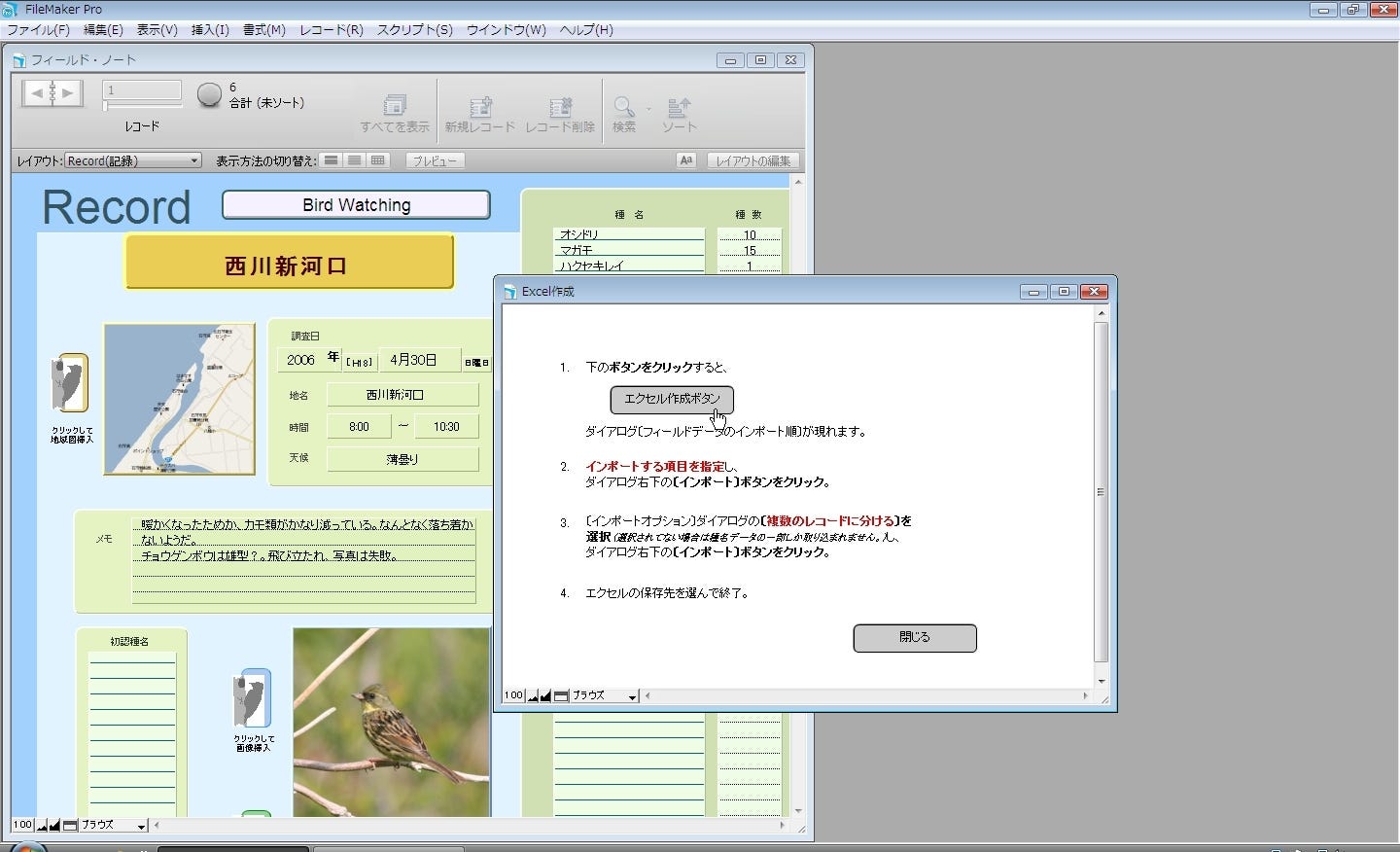Open the 編集(E) menu
The image size is (1400, 852).
(103, 30)
